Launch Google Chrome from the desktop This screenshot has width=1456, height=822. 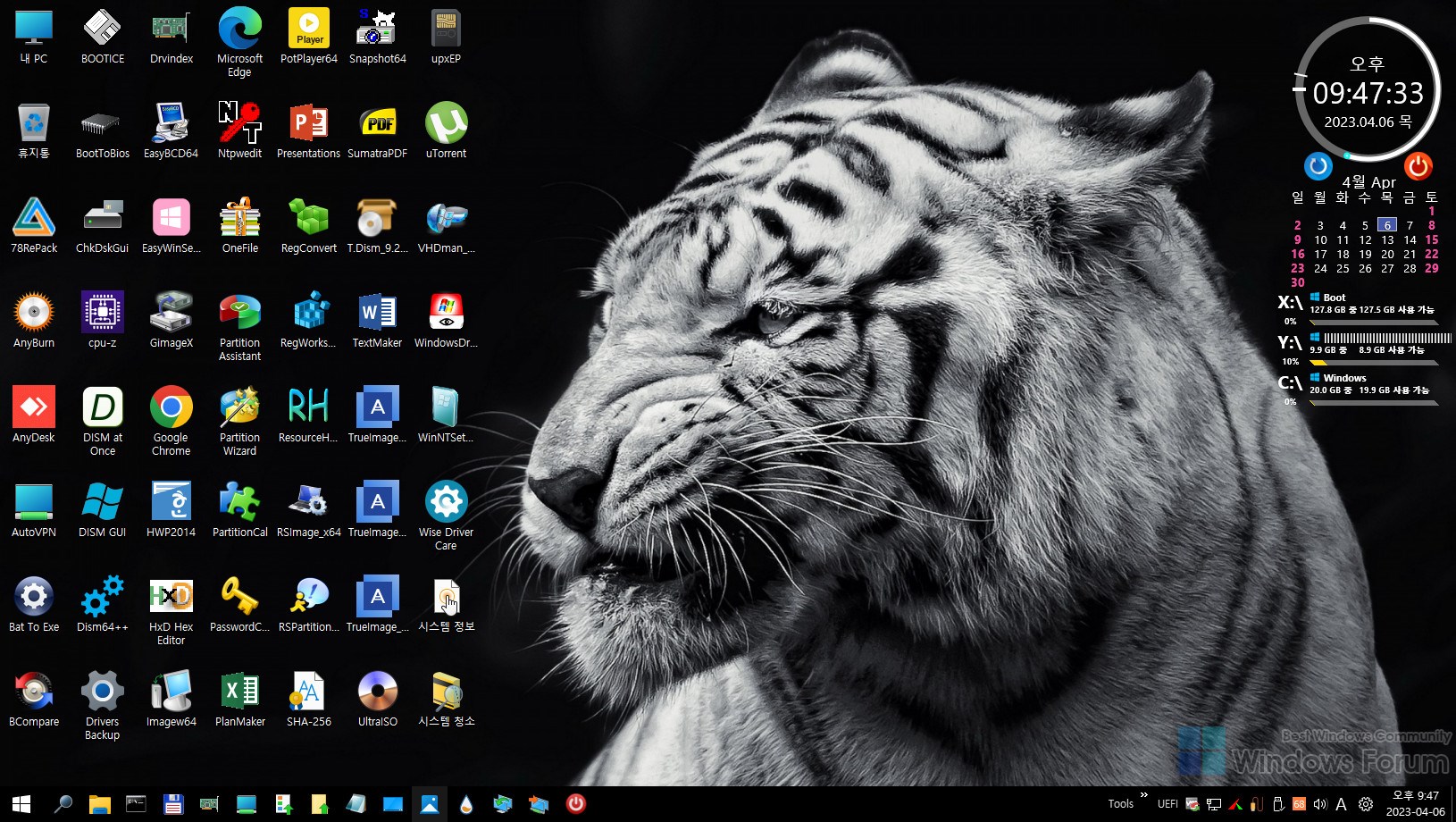point(172,421)
